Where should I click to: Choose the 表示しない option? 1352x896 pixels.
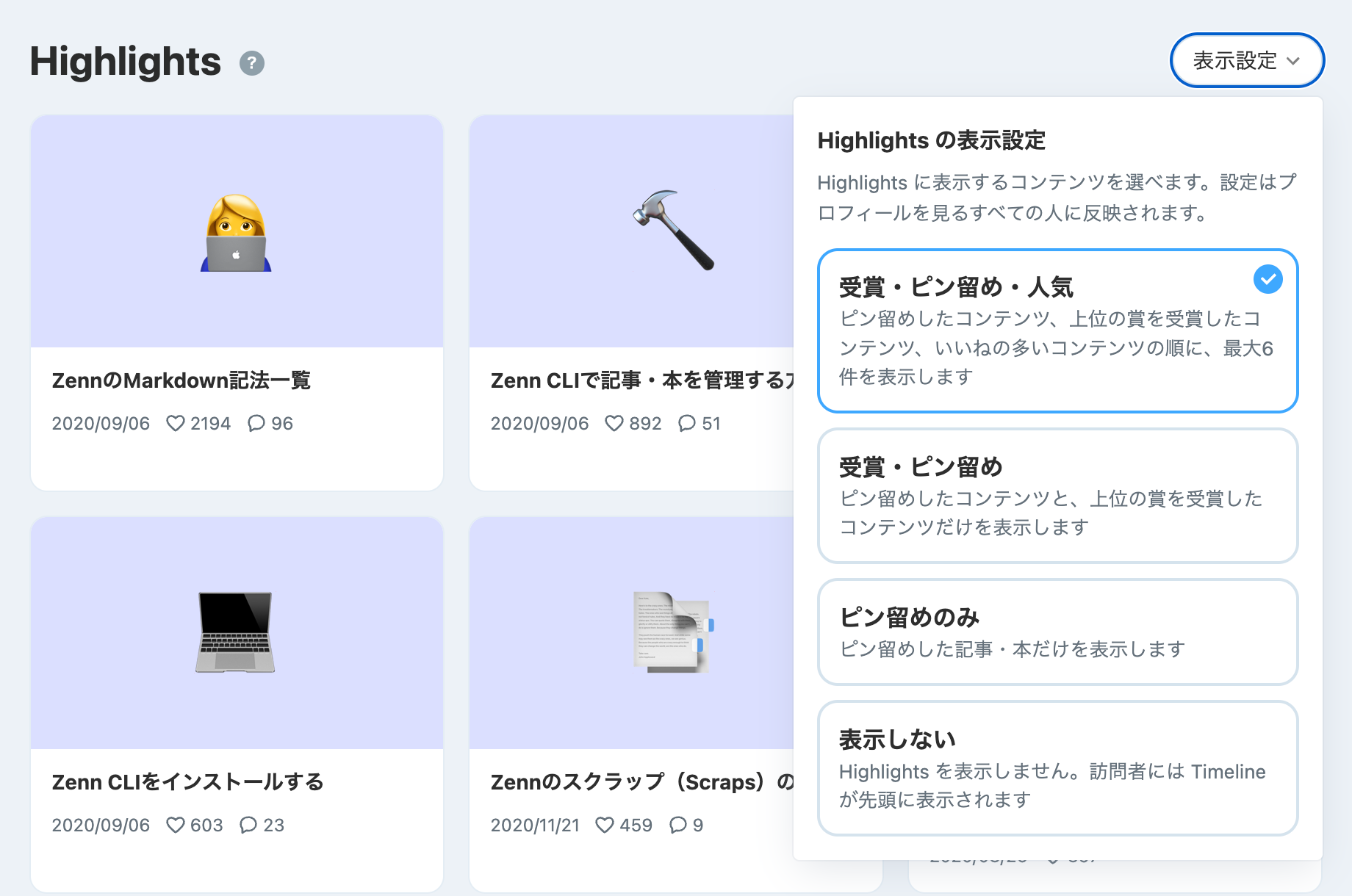[x=1057, y=768]
